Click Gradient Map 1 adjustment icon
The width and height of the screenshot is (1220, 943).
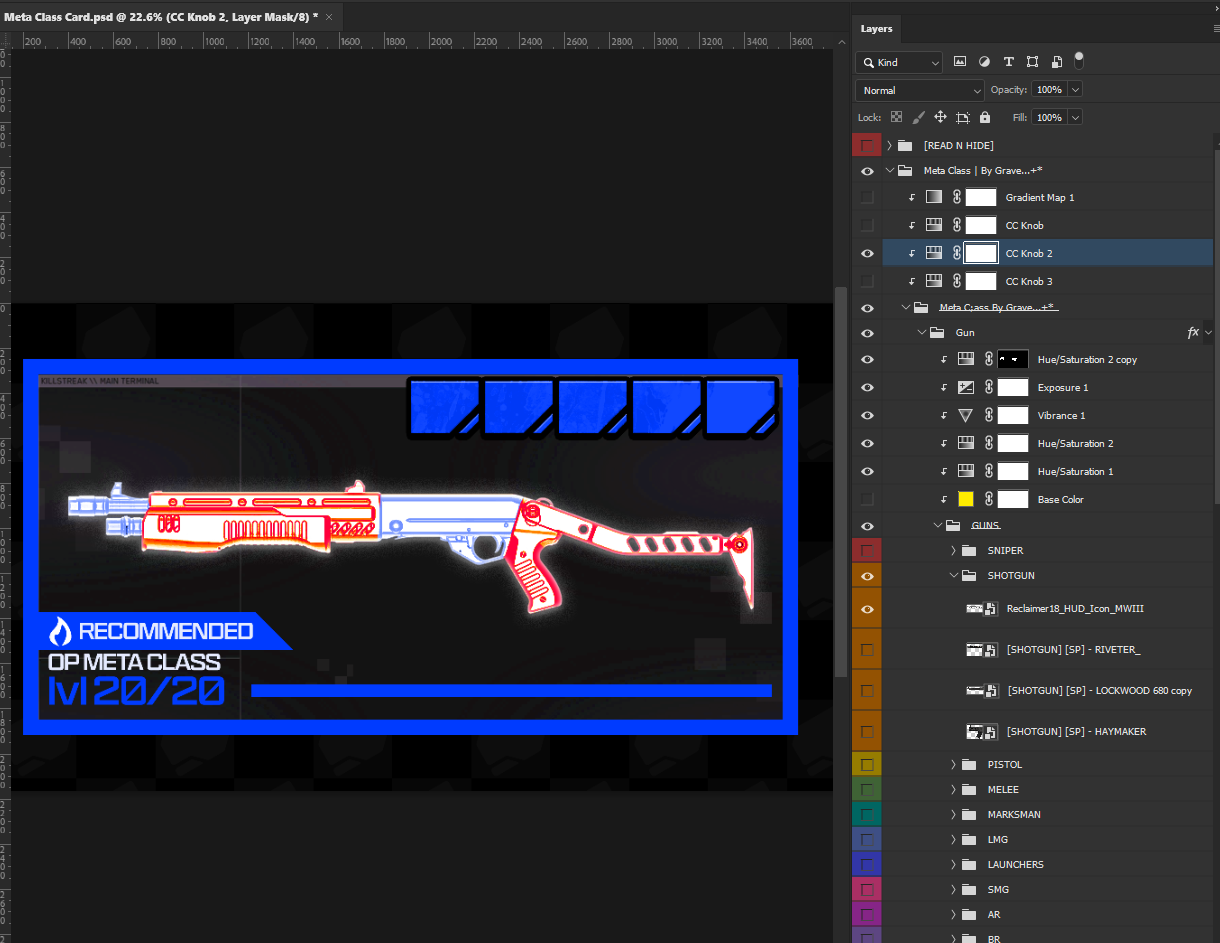934,197
